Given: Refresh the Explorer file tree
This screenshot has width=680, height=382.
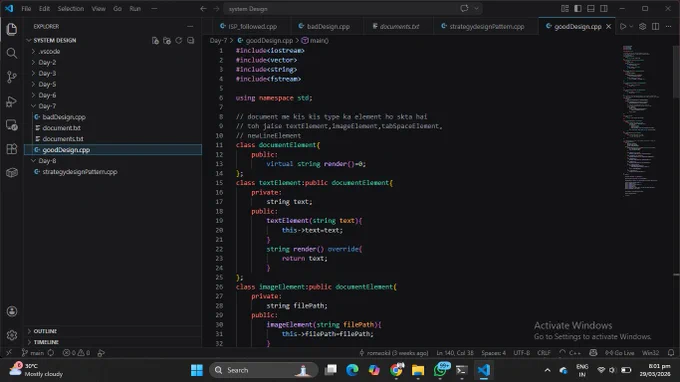Looking at the screenshot, I should (x=179, y=40).
